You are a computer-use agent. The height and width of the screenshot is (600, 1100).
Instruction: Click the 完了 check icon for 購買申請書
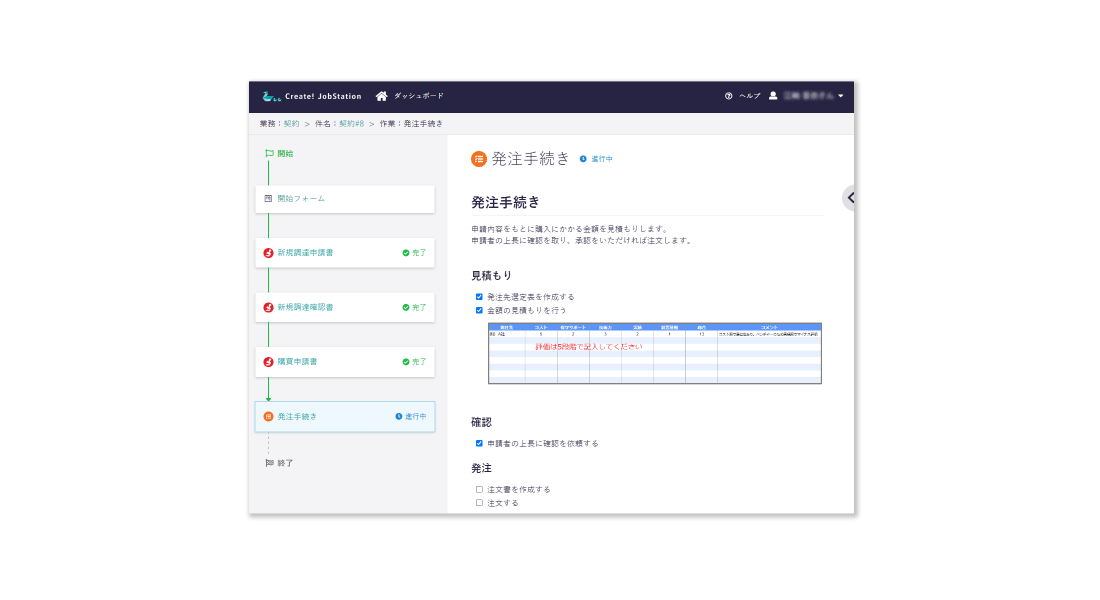pos(405,362)
